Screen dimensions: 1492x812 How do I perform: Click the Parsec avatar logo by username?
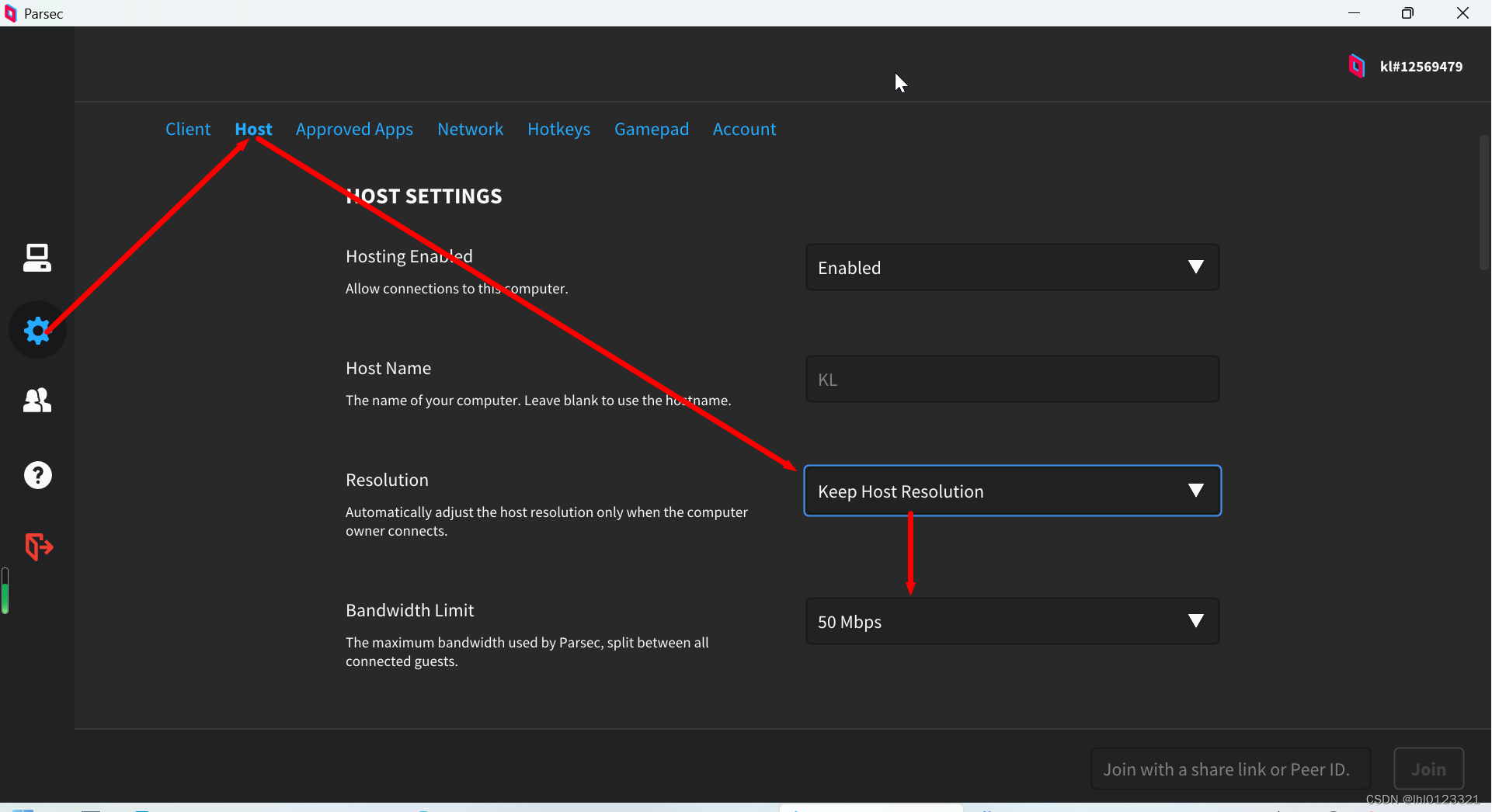(x=1356, y=66)
